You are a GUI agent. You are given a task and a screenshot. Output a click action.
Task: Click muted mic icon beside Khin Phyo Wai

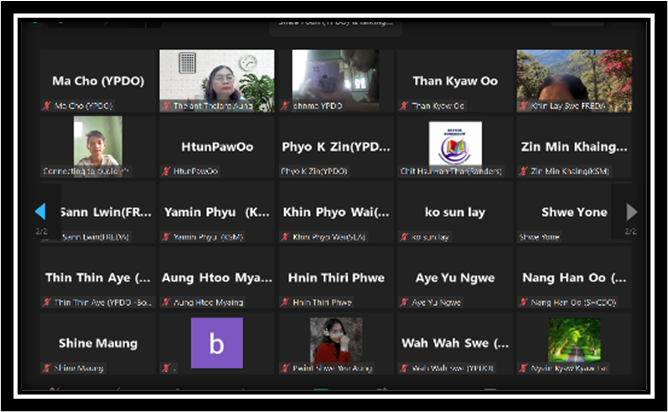(285, 237)
